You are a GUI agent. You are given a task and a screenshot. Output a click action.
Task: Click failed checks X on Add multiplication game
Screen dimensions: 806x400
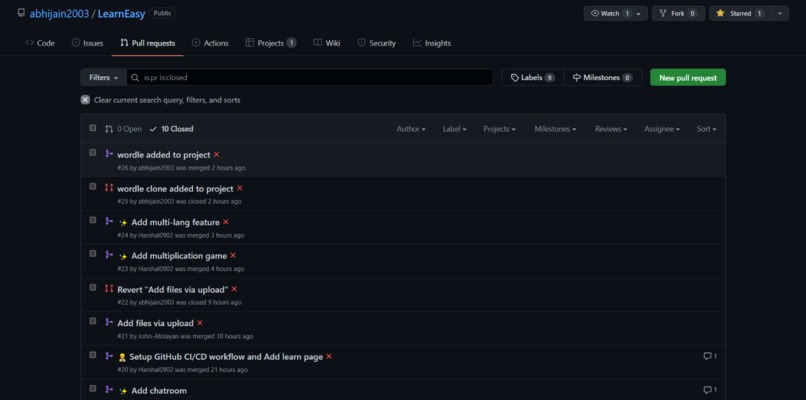pyautogui.click(x=233, y=255)
